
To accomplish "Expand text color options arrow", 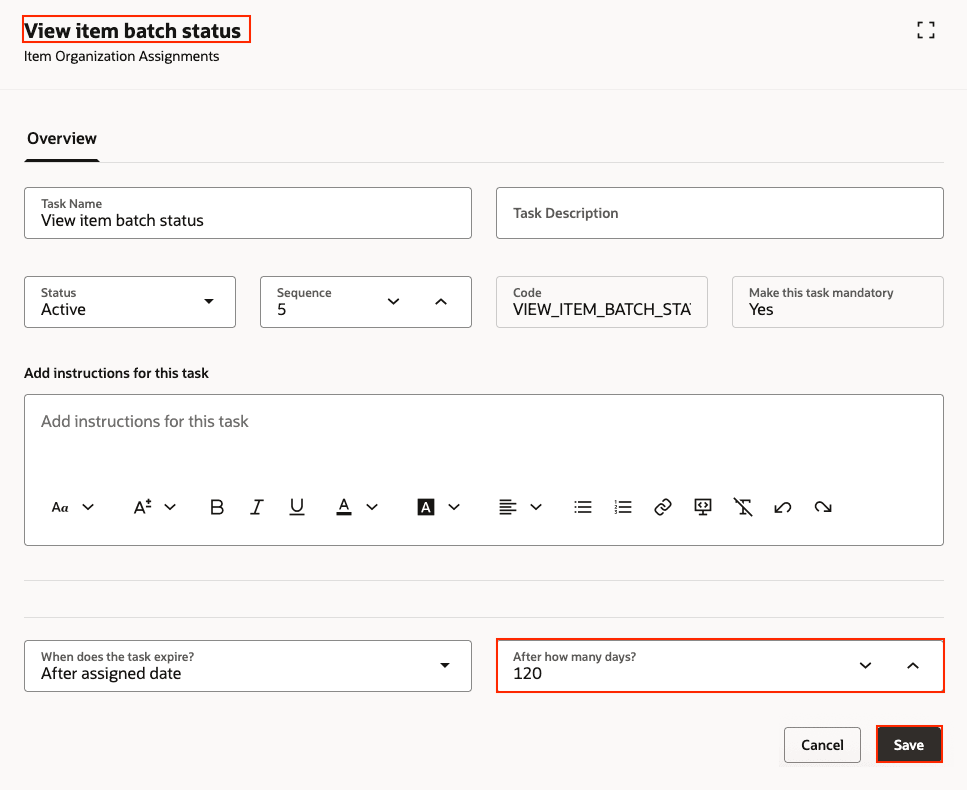I will (372, 507).
